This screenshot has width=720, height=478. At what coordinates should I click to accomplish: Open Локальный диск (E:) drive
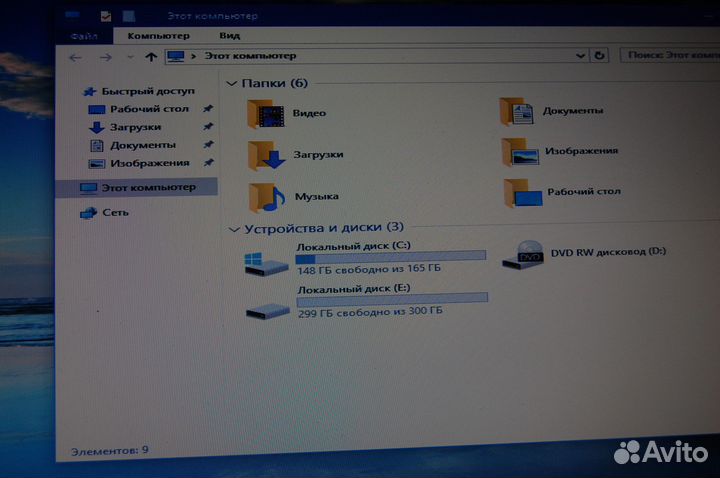(x=267, y=307)
